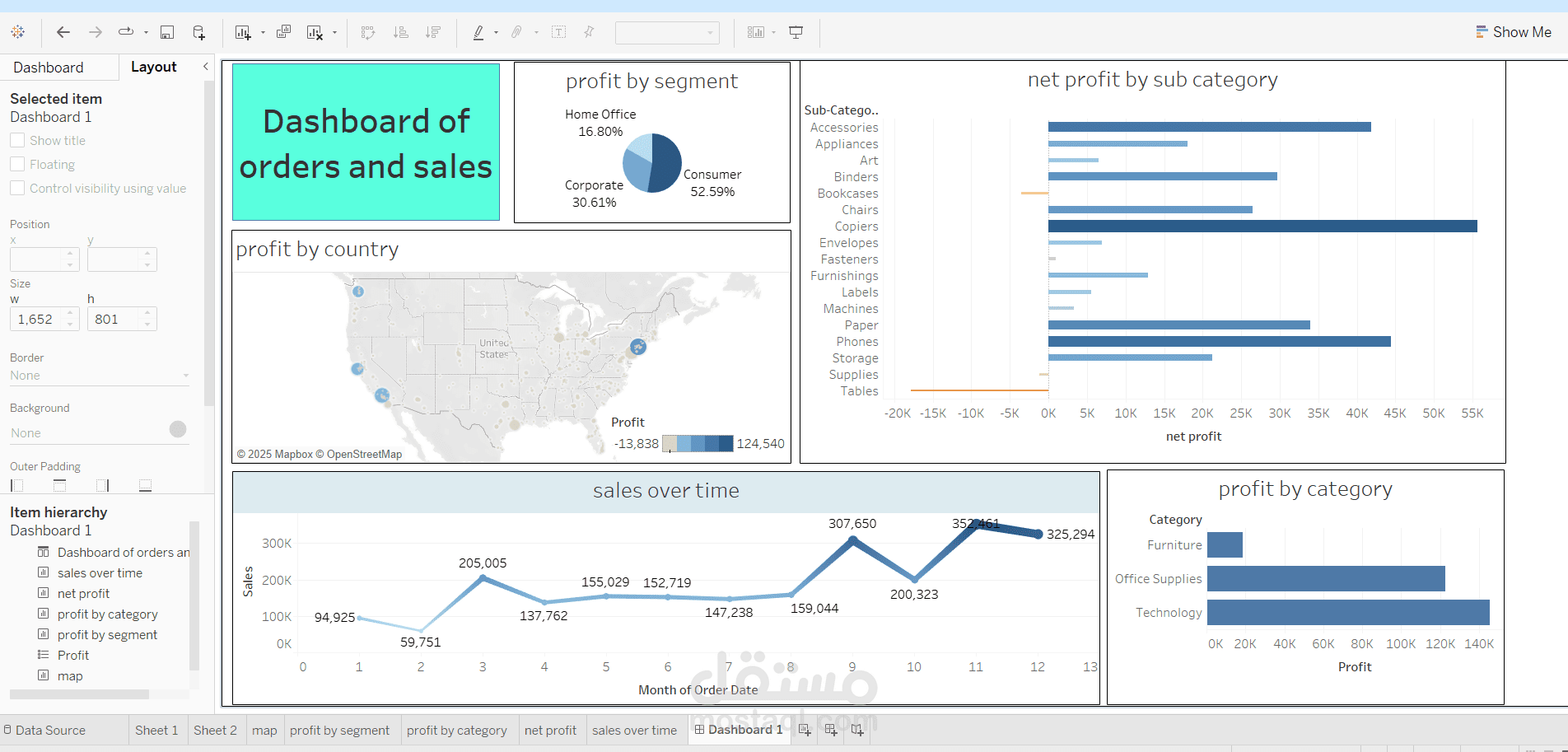1568x752 pixels.
Task: Select top outer padding icon
Action: click(59, 486)
